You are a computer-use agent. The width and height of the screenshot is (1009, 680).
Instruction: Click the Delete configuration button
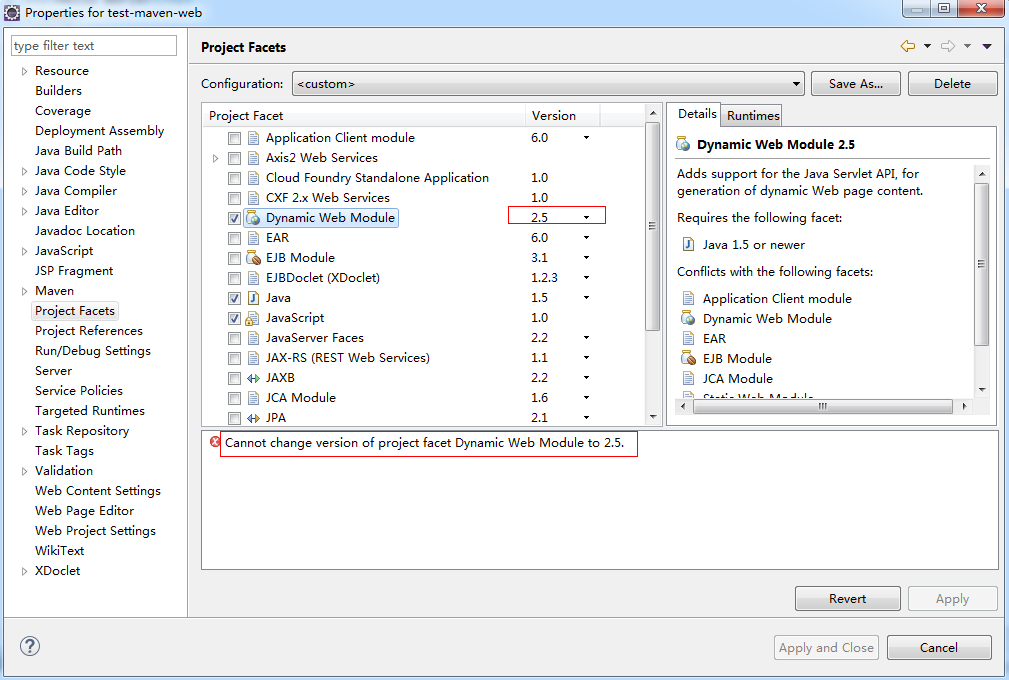tap(952, 84)
